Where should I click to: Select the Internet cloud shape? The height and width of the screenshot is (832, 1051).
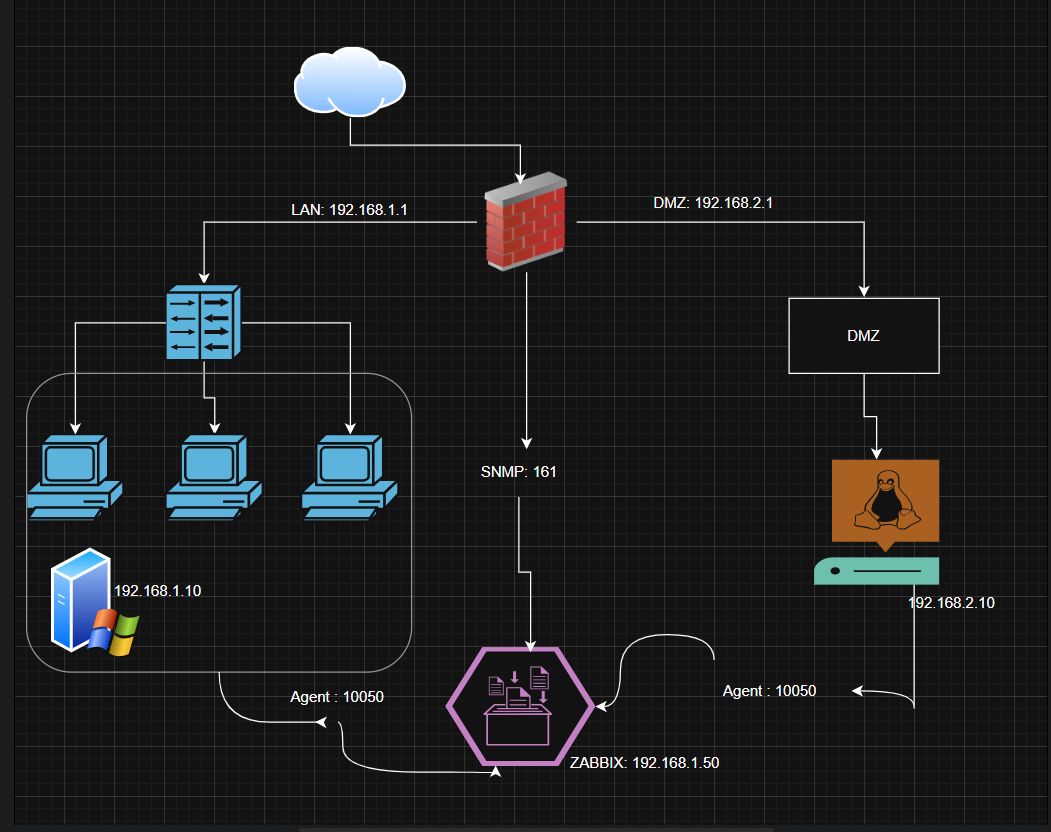pos(350,82)
